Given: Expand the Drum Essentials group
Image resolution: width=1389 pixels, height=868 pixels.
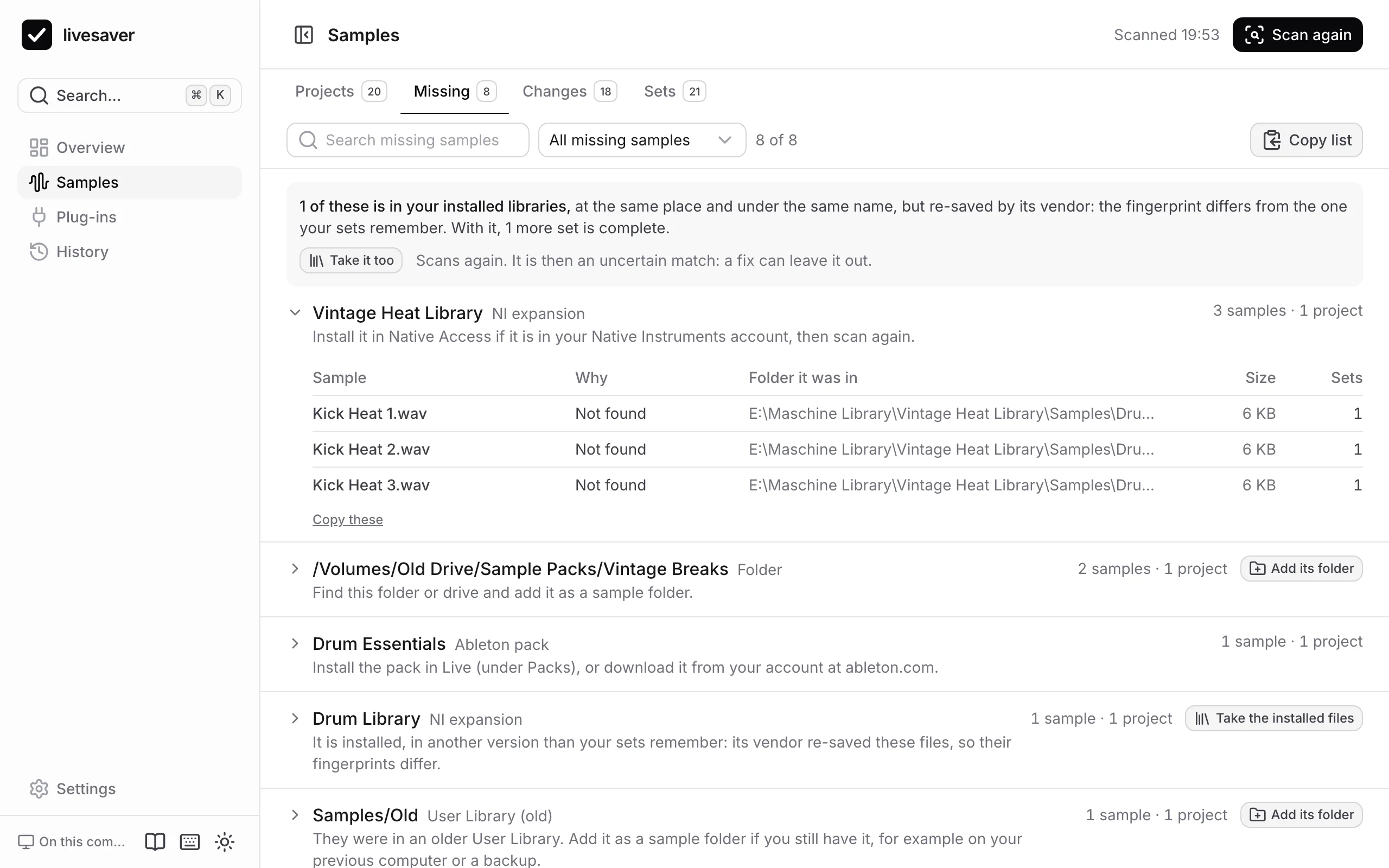Looking at the screenshot, I should (x=295, y=643).
